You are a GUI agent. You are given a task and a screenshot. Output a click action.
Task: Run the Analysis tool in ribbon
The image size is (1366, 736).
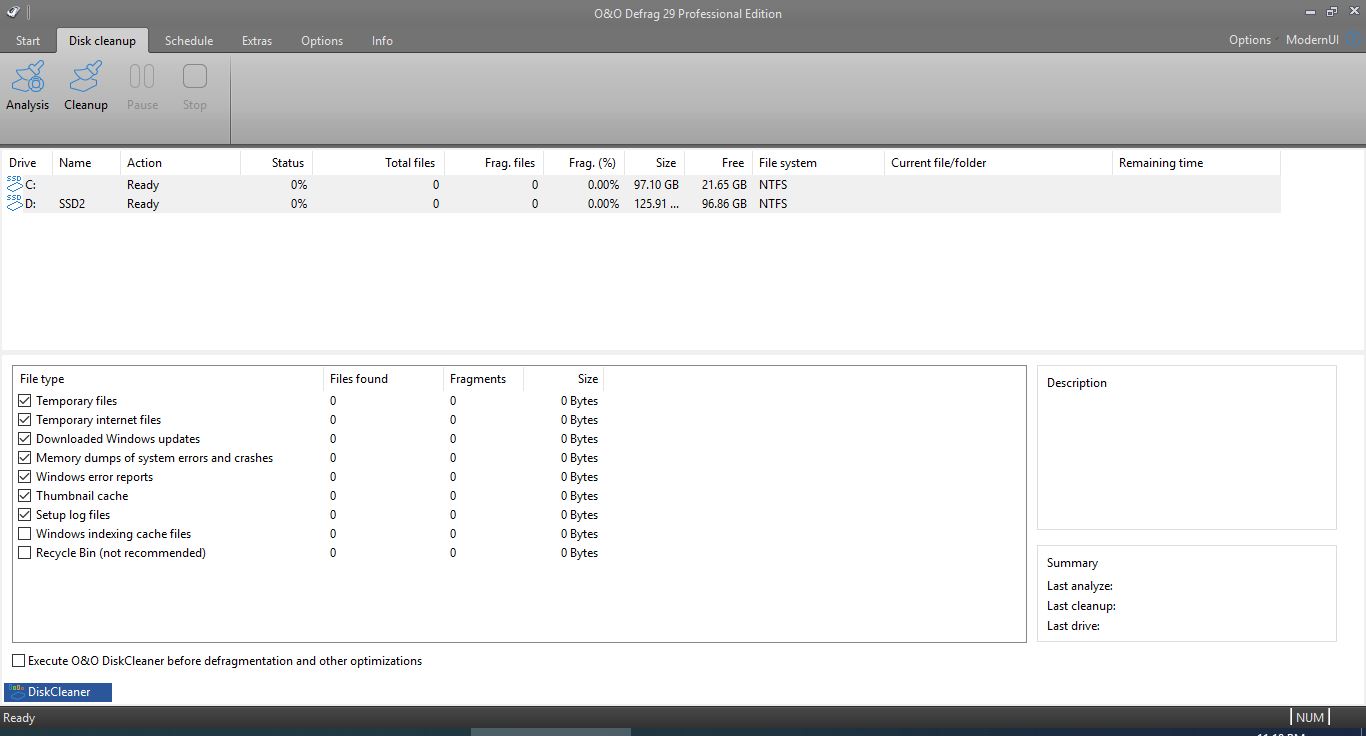click(28, 86)
